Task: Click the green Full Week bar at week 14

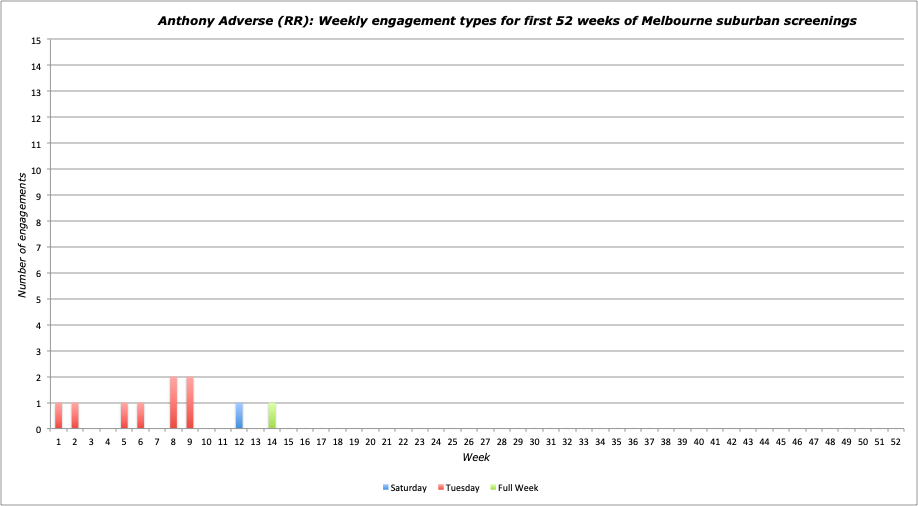Action: coord(272,416)
